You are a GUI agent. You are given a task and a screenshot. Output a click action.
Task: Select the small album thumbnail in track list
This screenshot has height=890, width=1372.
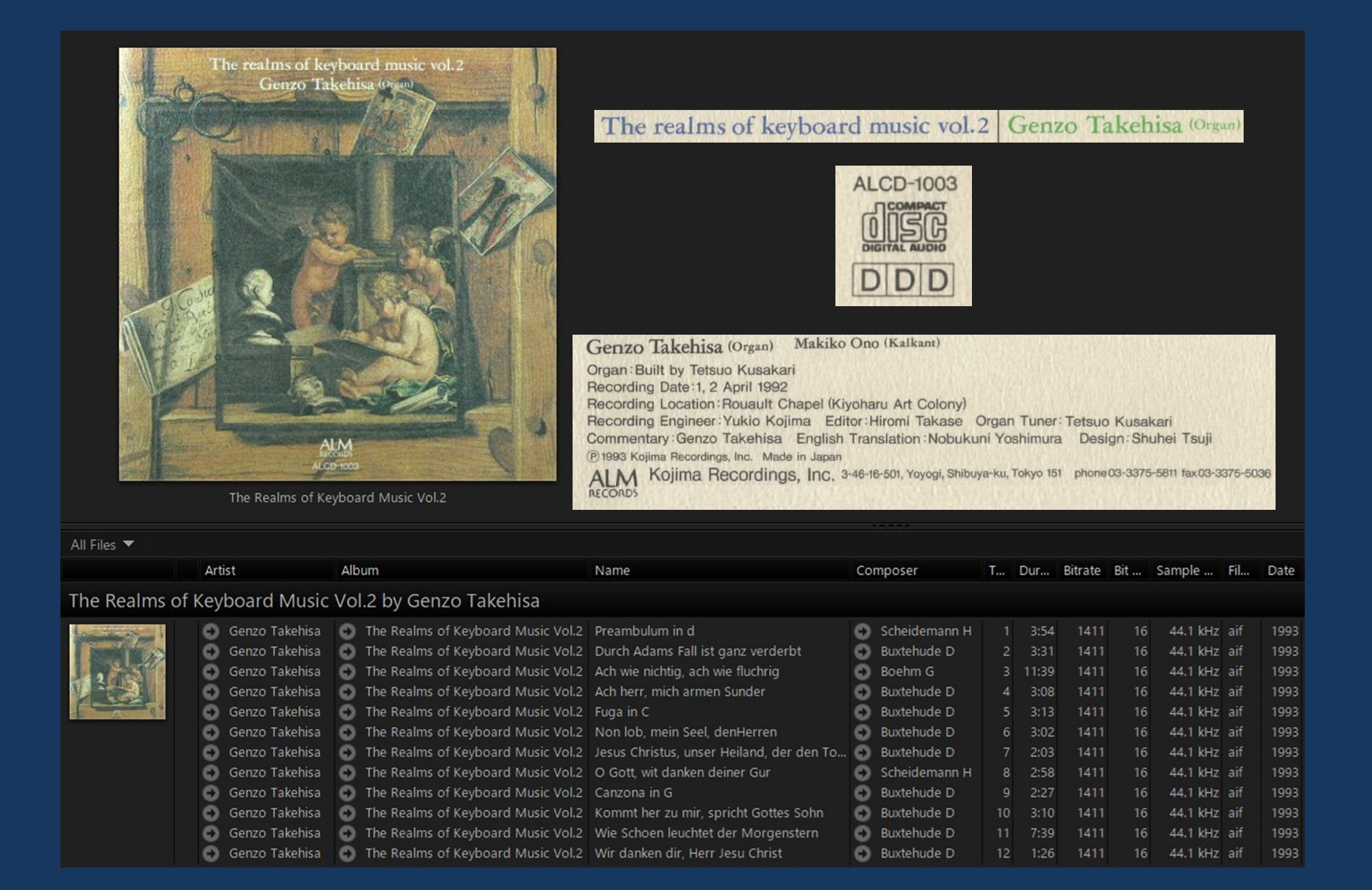[118, 671]
